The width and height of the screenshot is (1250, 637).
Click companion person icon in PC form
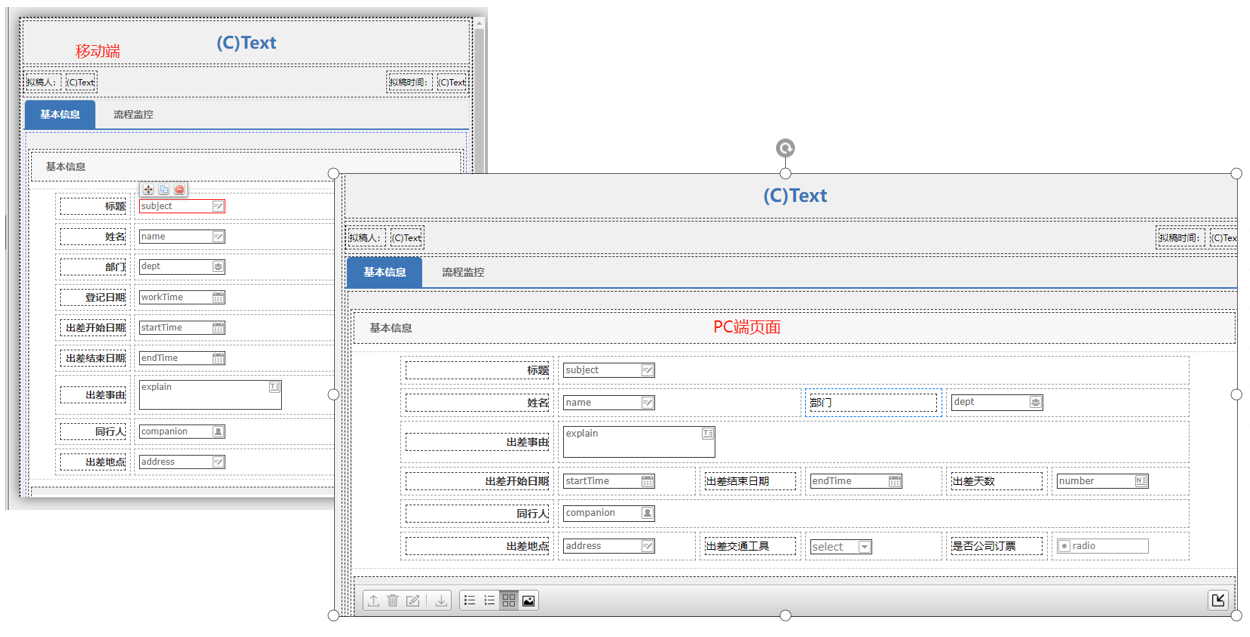point(648,513)
